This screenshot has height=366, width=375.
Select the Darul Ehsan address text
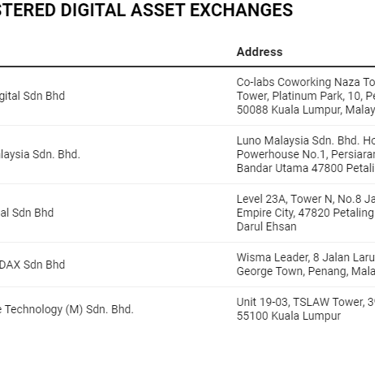click(x=266, y=227)
